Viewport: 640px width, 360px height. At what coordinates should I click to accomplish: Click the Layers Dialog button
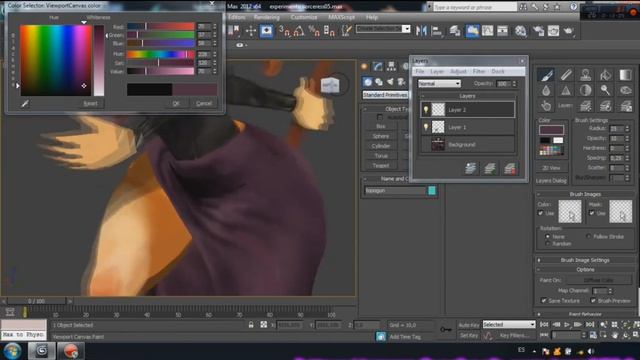point(551,180)
